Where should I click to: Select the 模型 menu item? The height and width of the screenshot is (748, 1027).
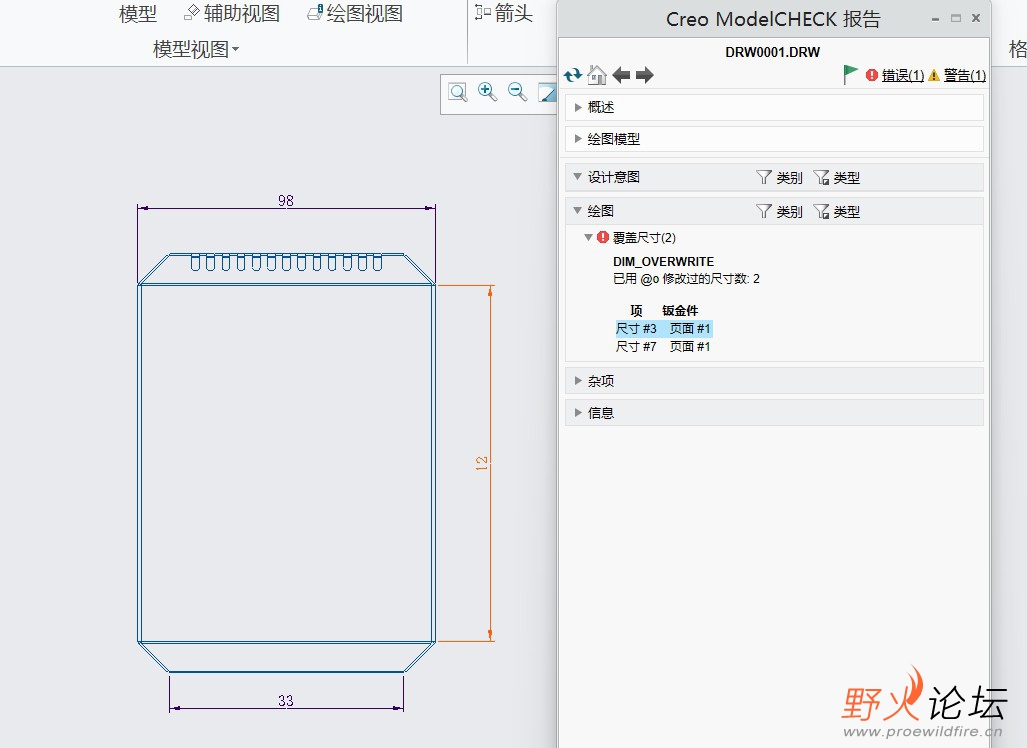coord(137,13)
